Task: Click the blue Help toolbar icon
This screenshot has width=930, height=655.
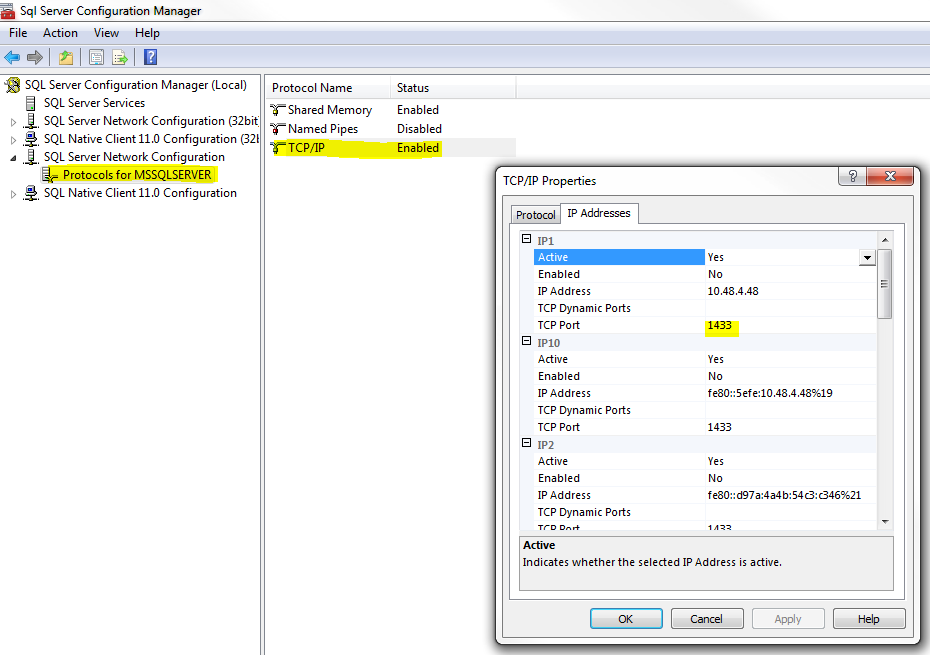Action: (x=151, y=57)
